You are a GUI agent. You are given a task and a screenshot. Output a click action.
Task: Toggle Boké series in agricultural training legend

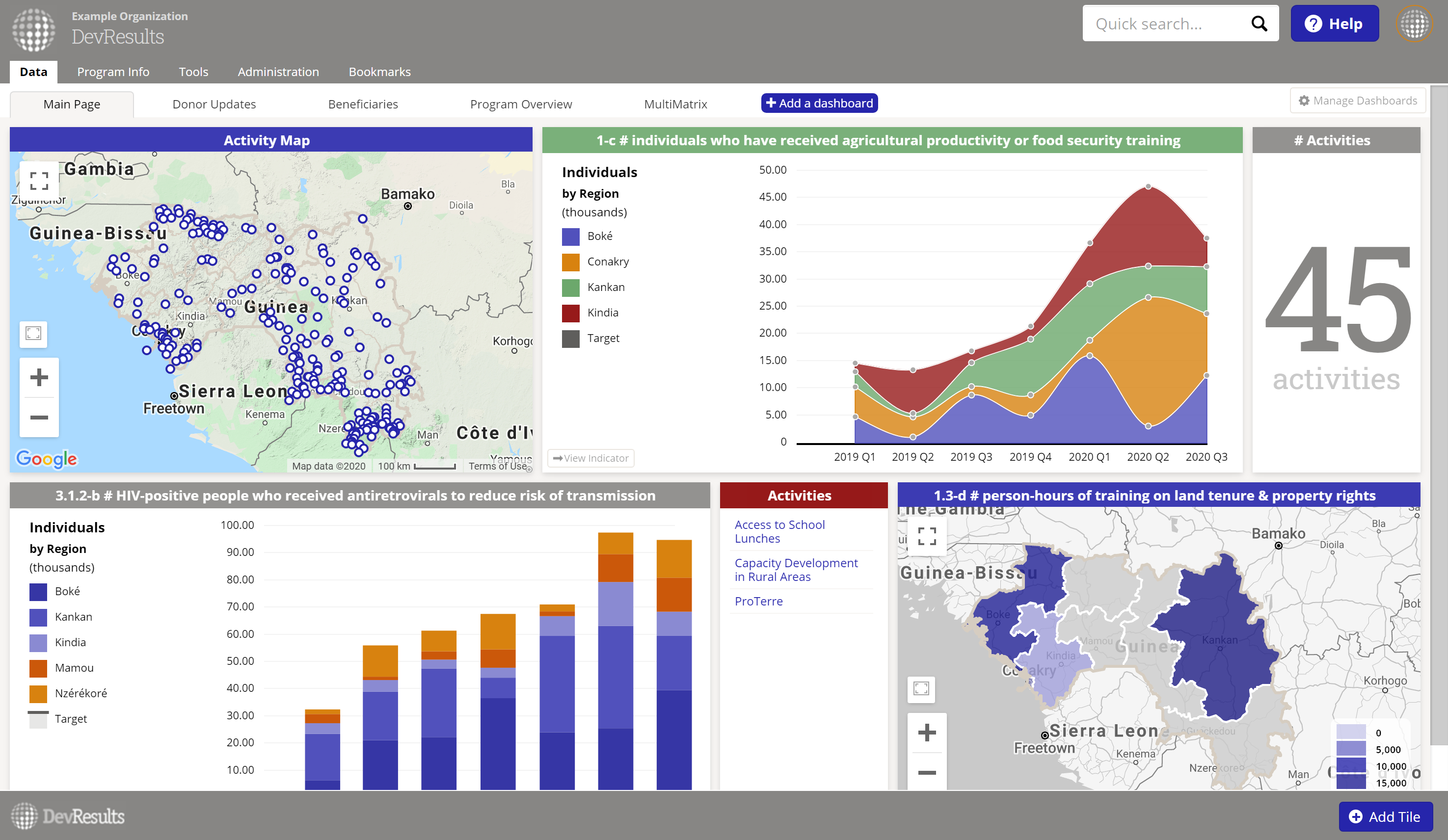pyautogui.click(x=599, y=236)
